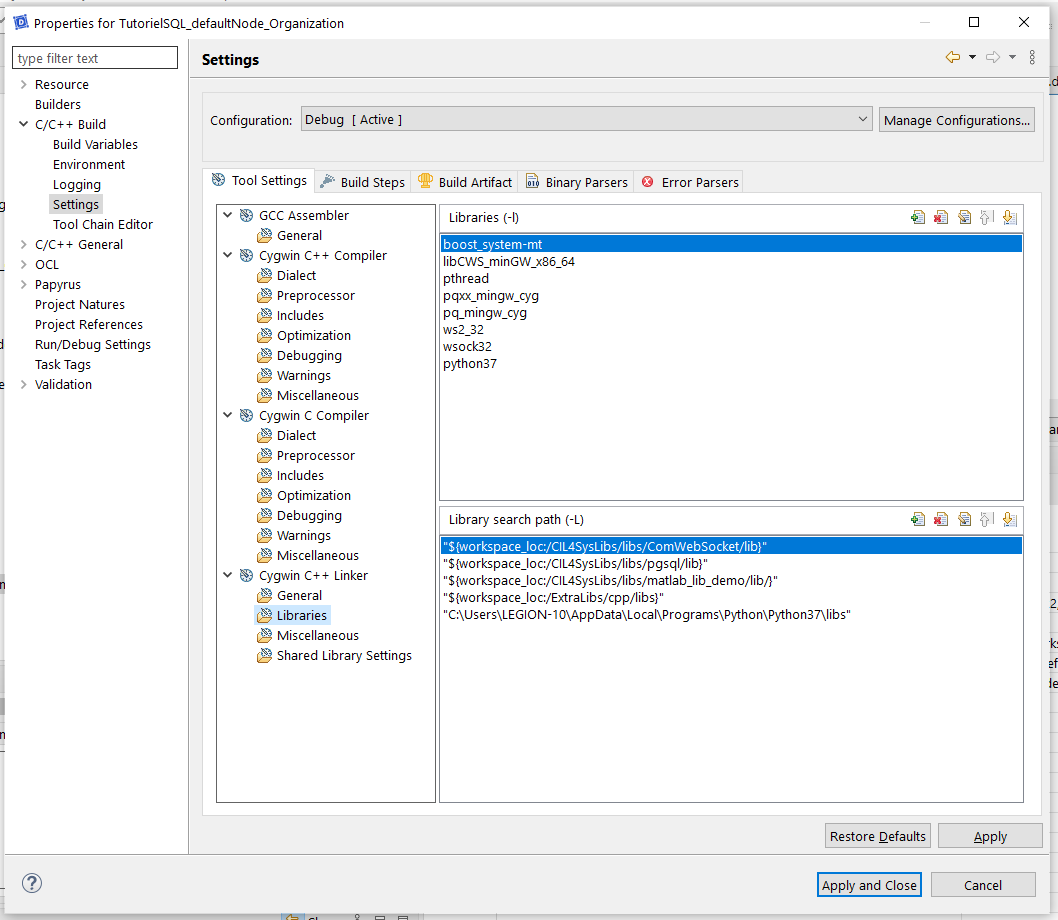1058x920 pixels.
Task: Open back history dropdown arrow
Action: 972,57
